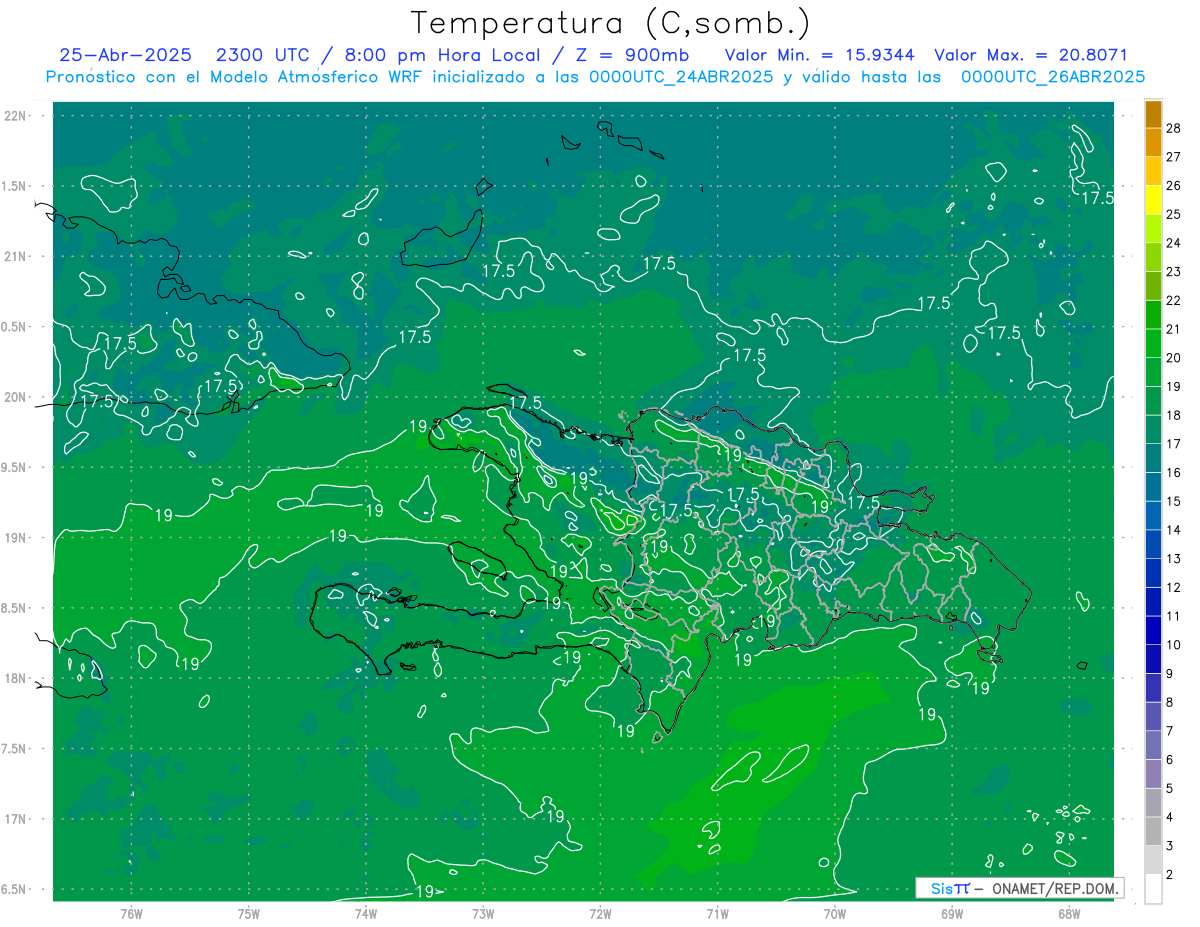Click the '17' label on the color scale
The image size is (1200, 927).
click(1174, 444)
